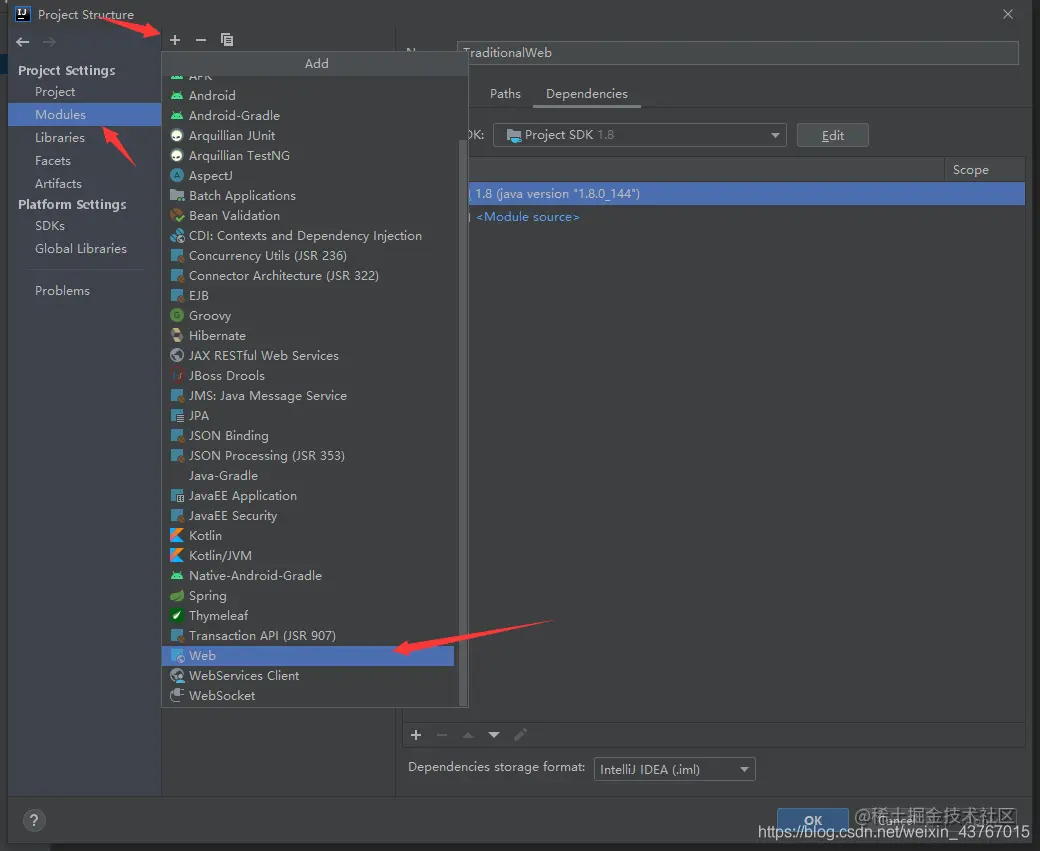The height and width of the screenshot is (851, 1040).
Task: Choose WebSocket entry
Action: [x=308, y=696]
